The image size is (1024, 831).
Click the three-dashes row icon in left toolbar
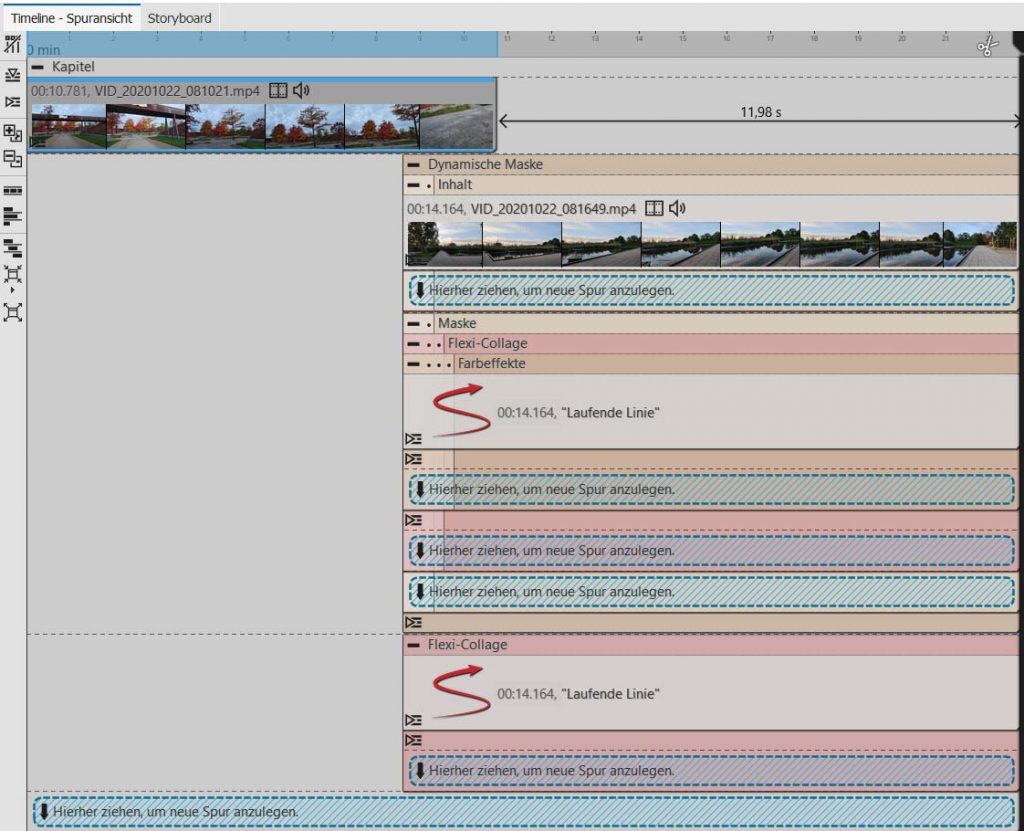click(x=13, y=189)
